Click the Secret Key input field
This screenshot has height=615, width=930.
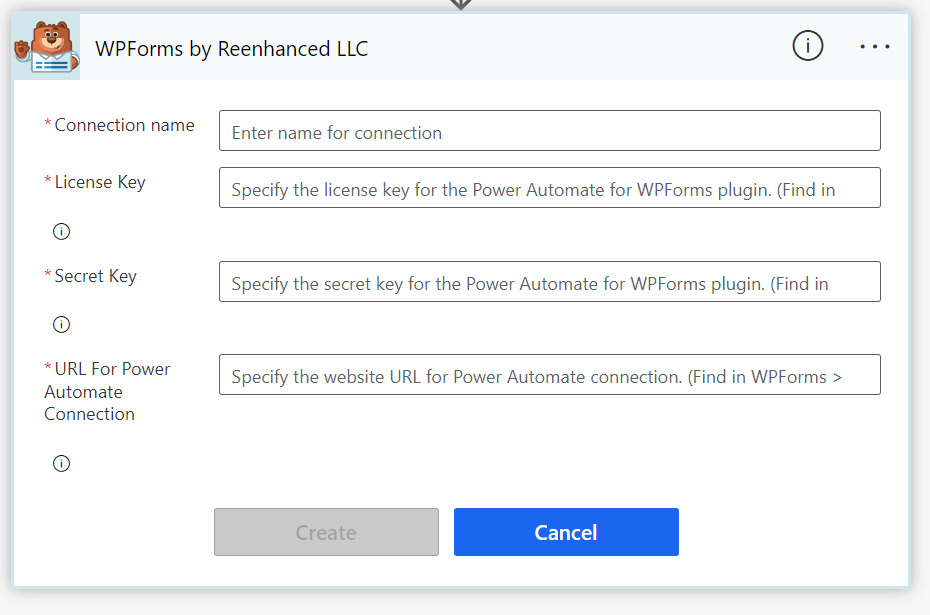pyautogui.click(x=549, y=281)
